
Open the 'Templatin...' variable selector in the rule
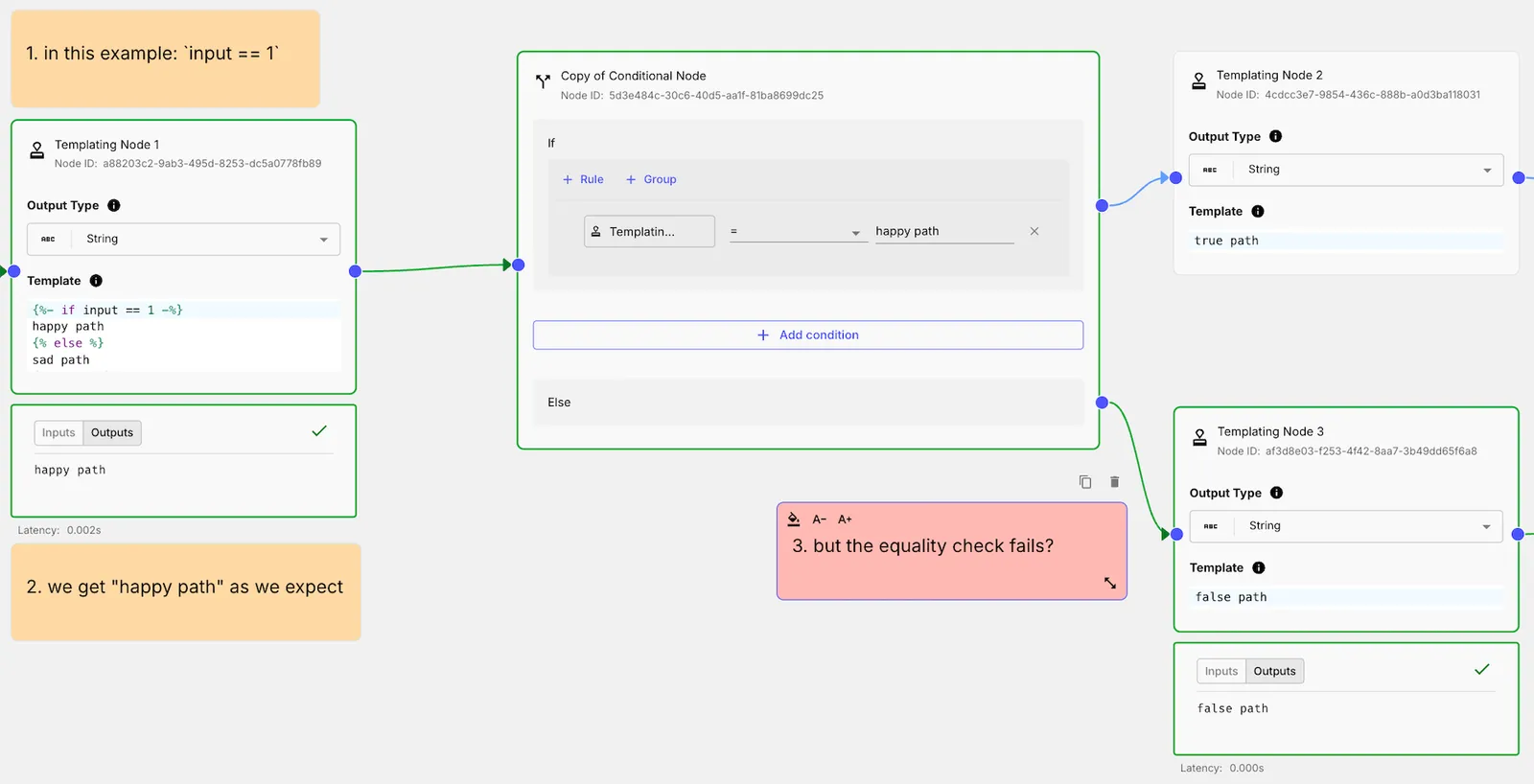(x=649, y=231)
